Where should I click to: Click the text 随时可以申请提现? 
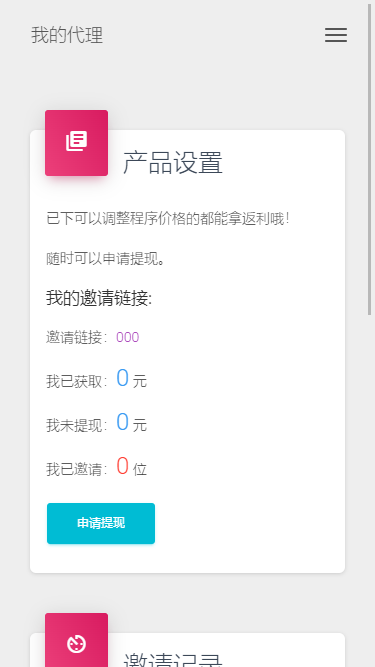(x=105, y=259)
